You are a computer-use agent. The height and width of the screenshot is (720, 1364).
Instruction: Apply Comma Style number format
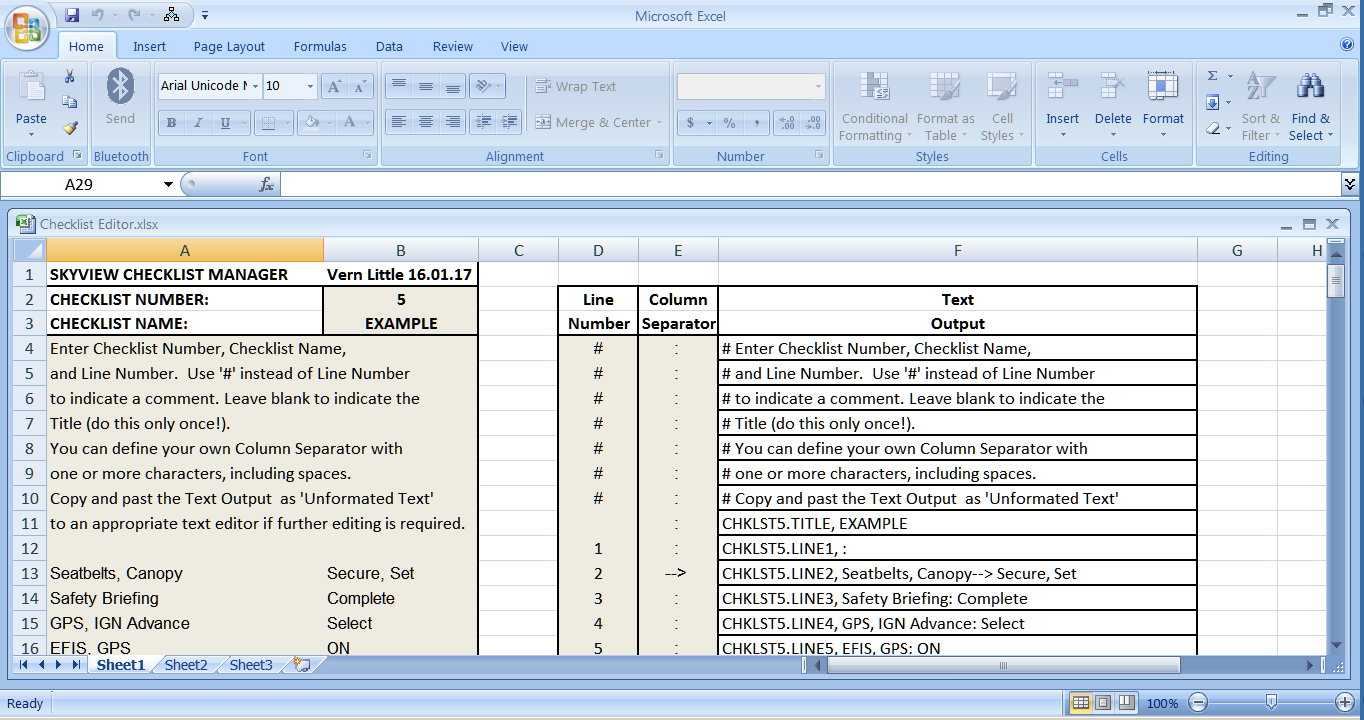756,123
